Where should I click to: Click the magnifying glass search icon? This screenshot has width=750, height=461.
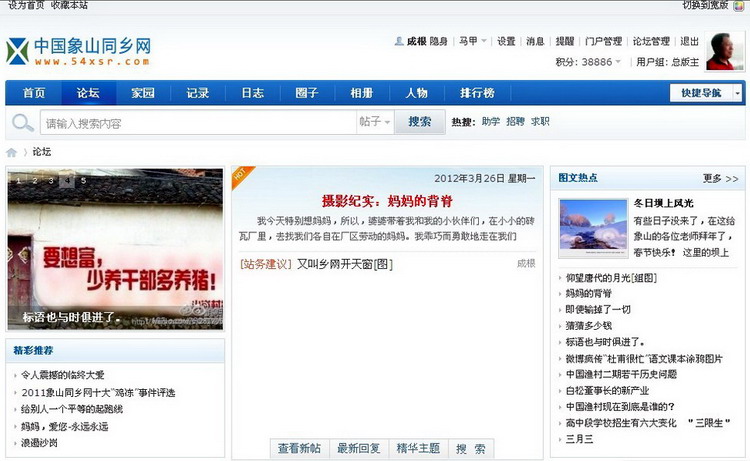click(21, 123)
